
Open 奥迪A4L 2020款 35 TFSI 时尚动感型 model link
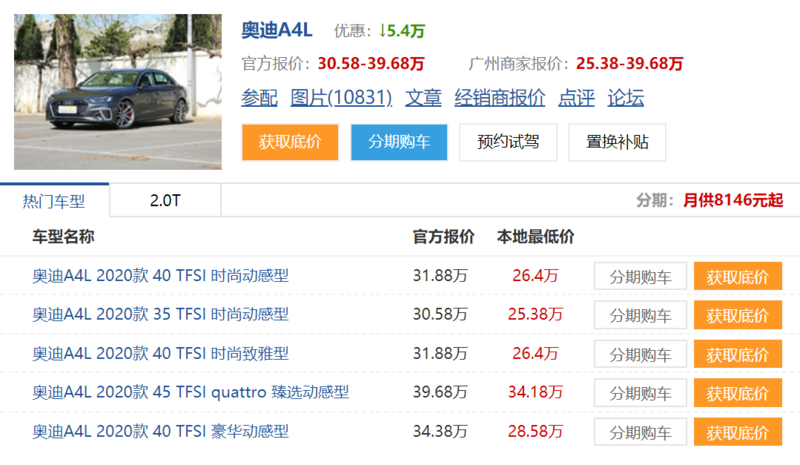pyautogui.click(x=161, y=314)
